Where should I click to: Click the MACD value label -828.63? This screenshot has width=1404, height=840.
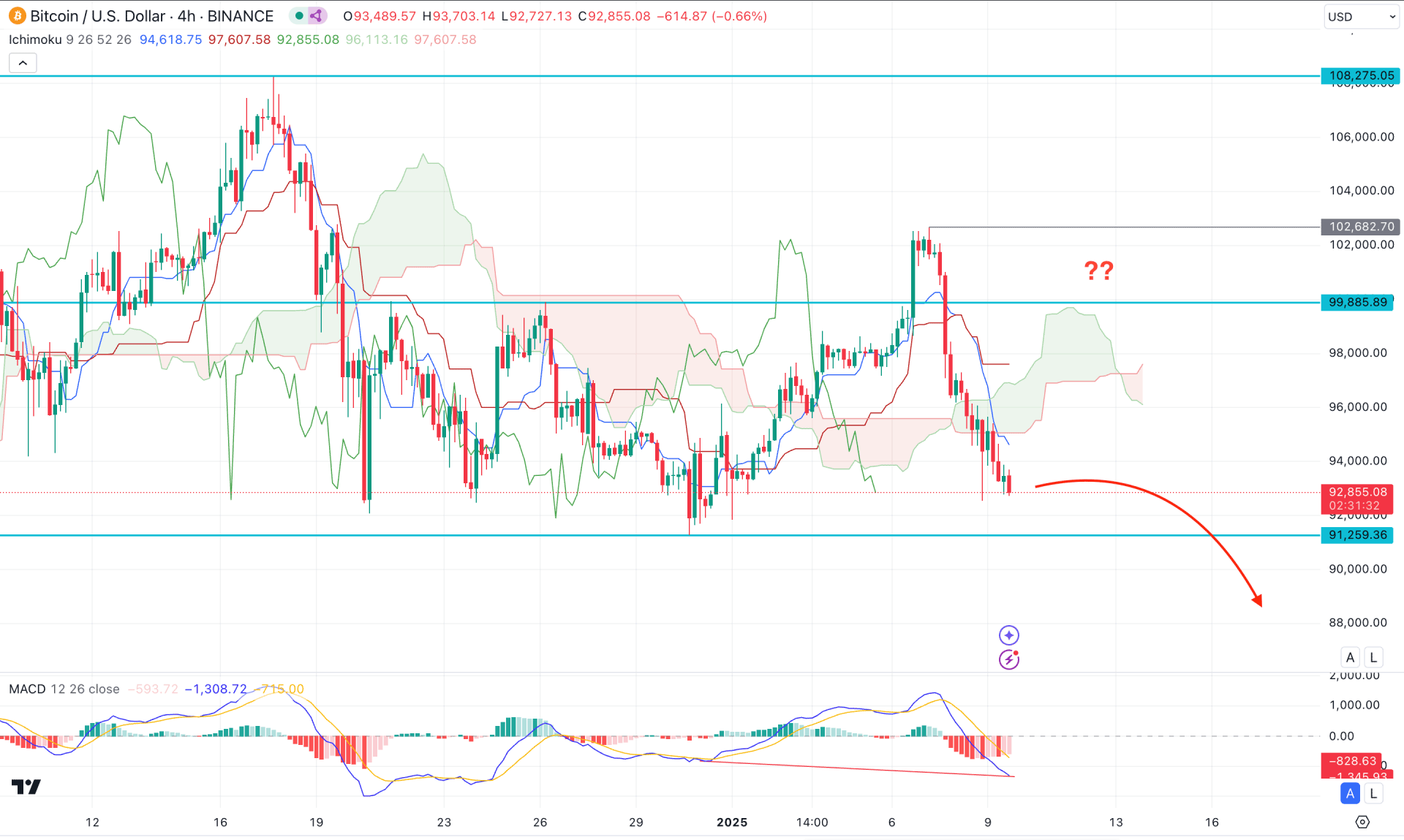pos(1351,761)
